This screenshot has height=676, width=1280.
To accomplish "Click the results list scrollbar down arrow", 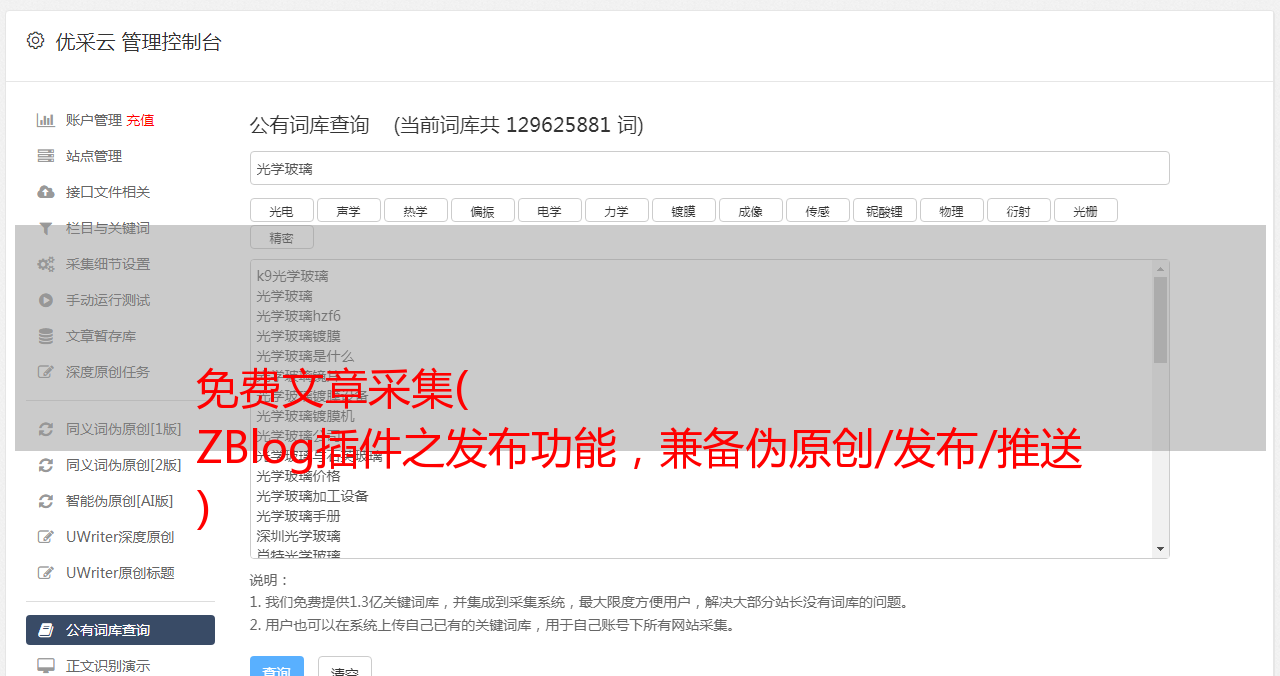I will coord(1160,549).
